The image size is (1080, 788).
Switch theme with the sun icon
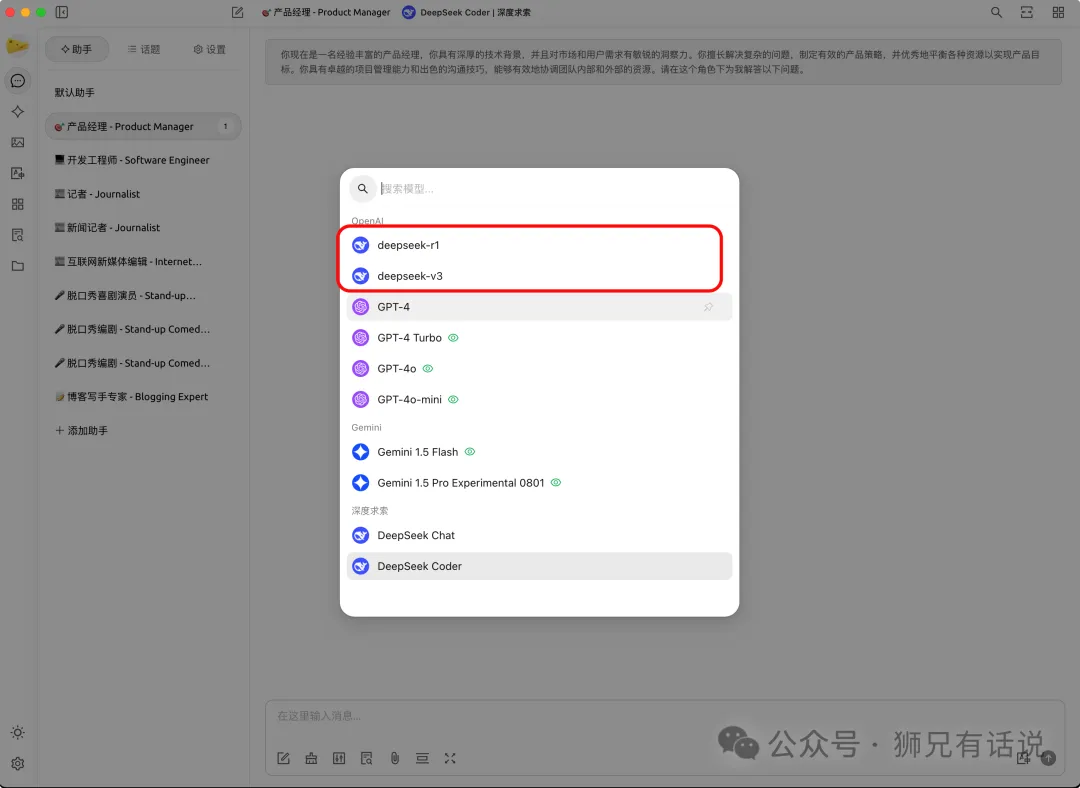(17, 733)
